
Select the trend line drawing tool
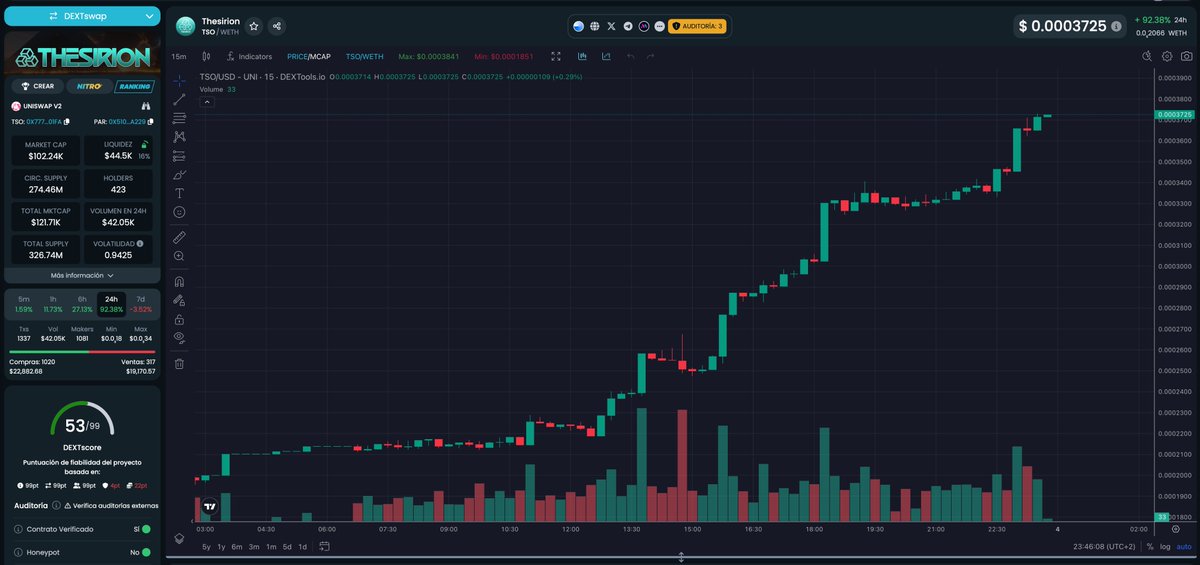click(x=179, y=99)
